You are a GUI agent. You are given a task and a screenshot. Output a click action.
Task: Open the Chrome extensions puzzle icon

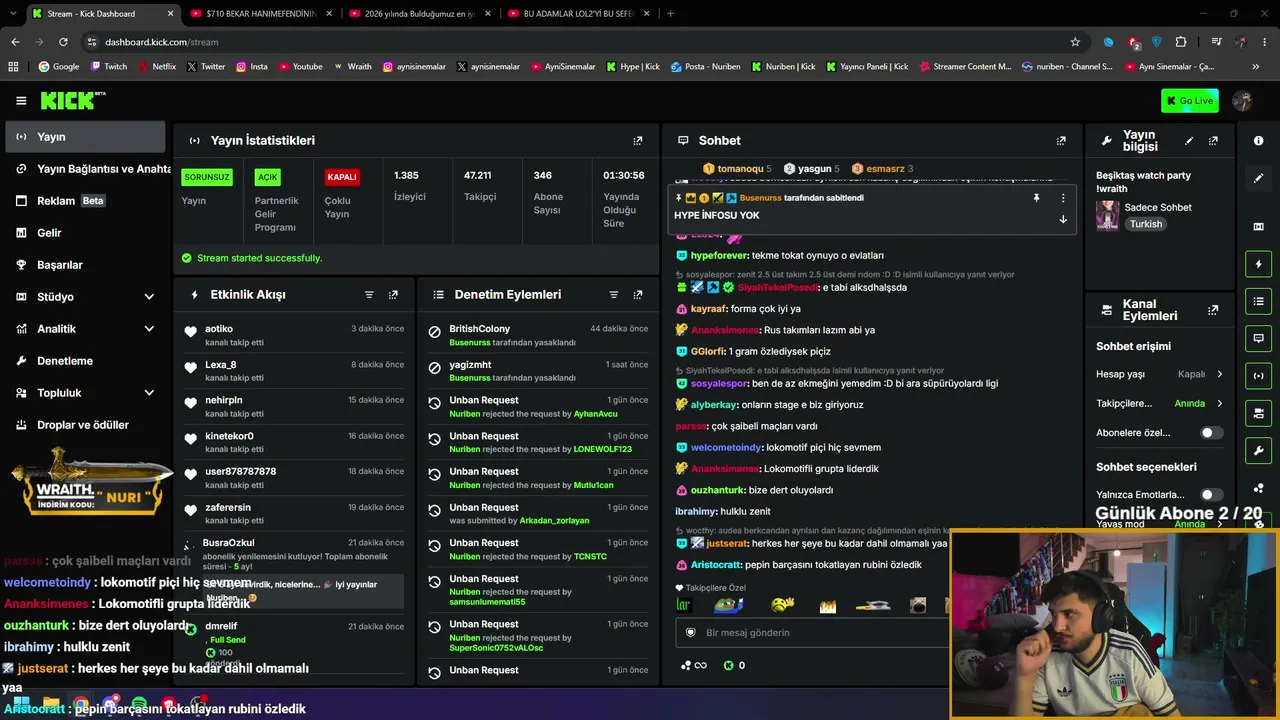[1181, 42]
